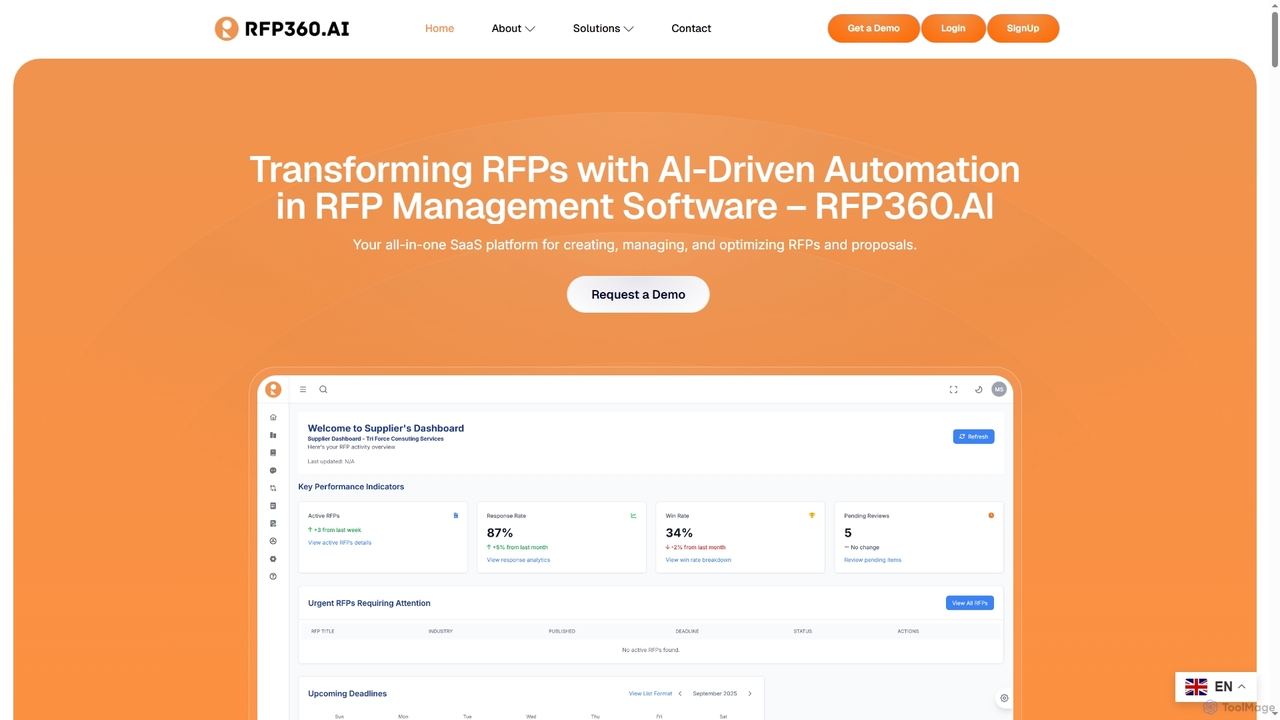Go to previous month in calendar
Screen dimensions: 1280x720
680,694
